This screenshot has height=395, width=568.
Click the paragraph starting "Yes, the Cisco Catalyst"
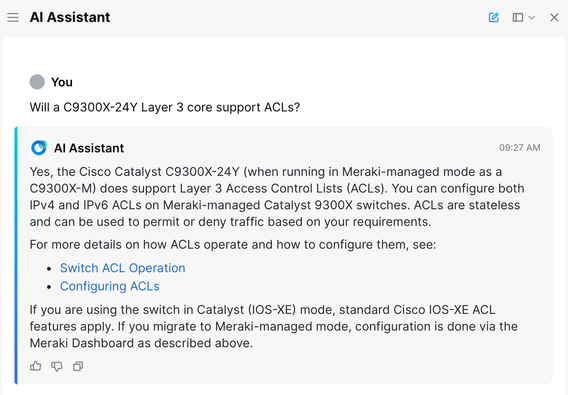click(x=277, y=196)
